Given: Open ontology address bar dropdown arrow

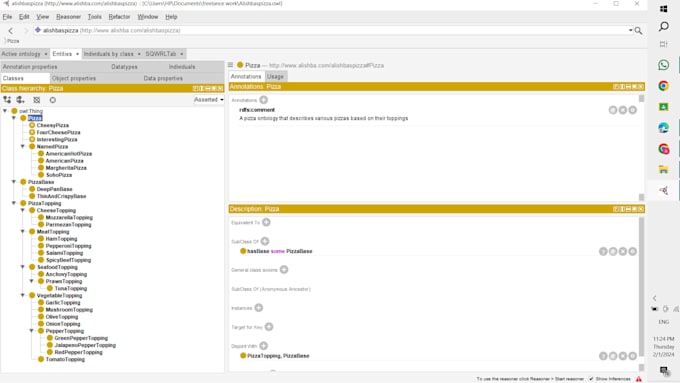Looking at the screenshot, I should [x=630, y=30].
